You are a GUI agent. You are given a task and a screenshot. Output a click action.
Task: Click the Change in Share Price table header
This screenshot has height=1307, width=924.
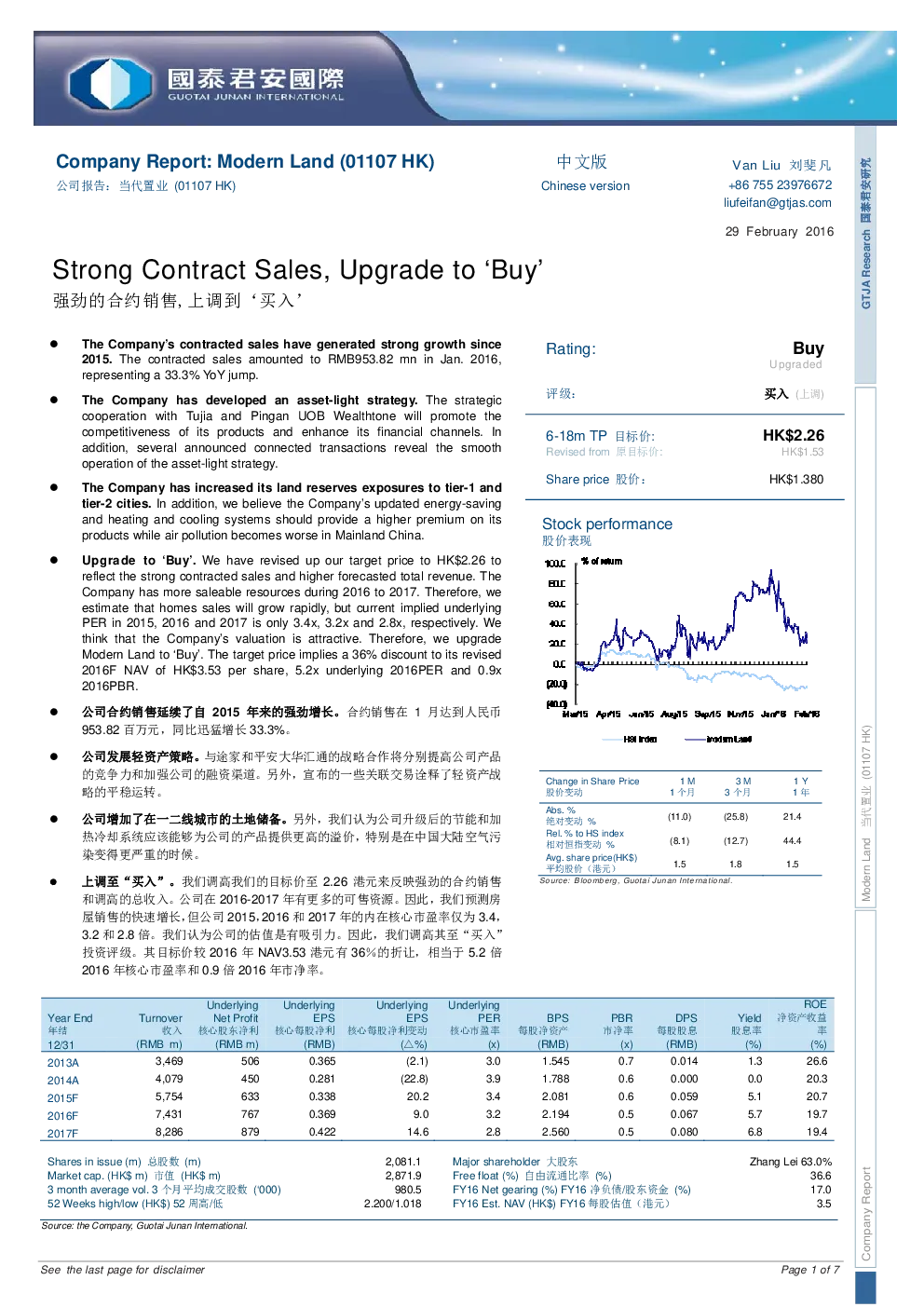592,782
